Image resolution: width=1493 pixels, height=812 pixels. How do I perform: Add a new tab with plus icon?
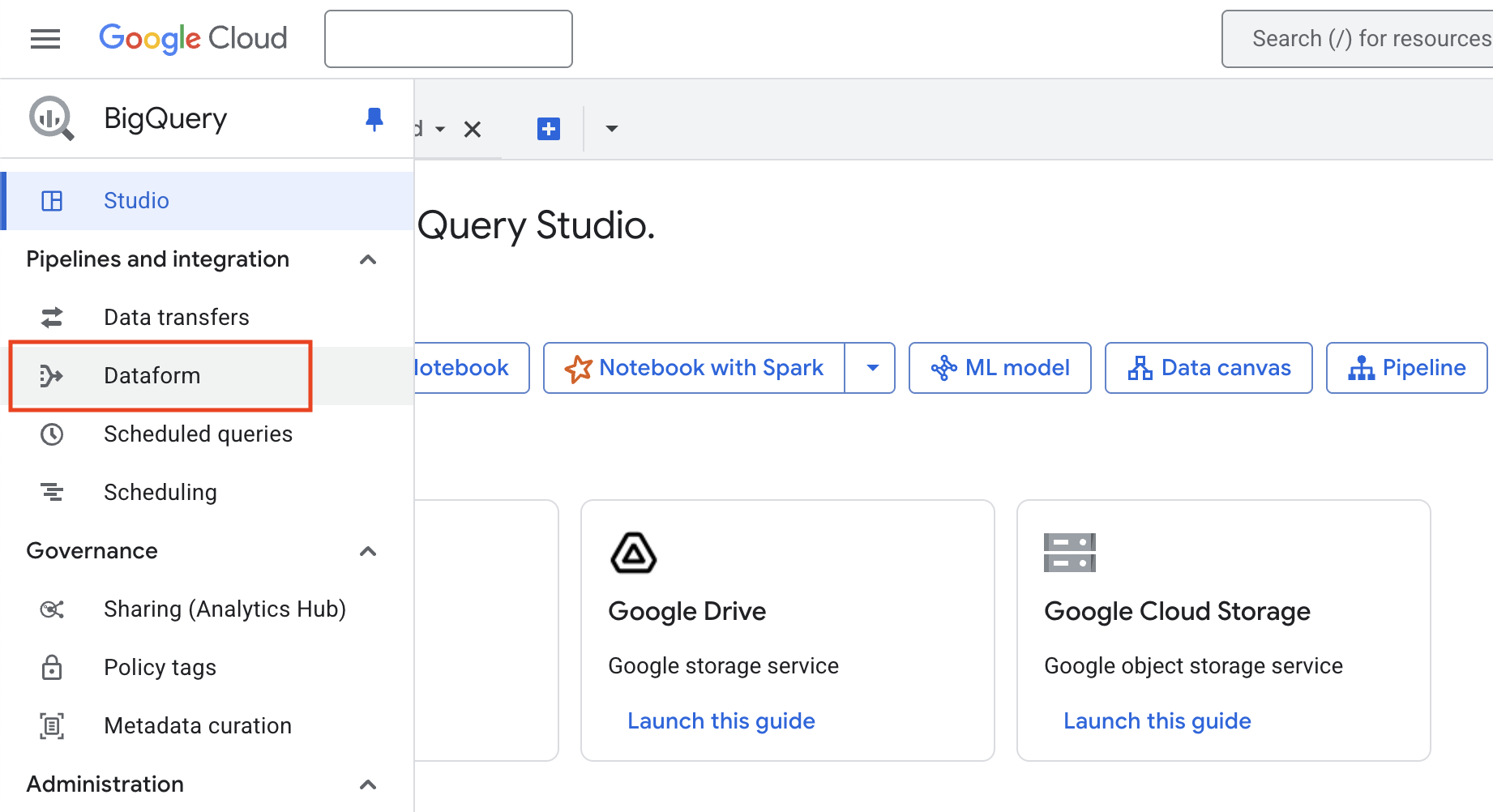[x=549, y=129]
